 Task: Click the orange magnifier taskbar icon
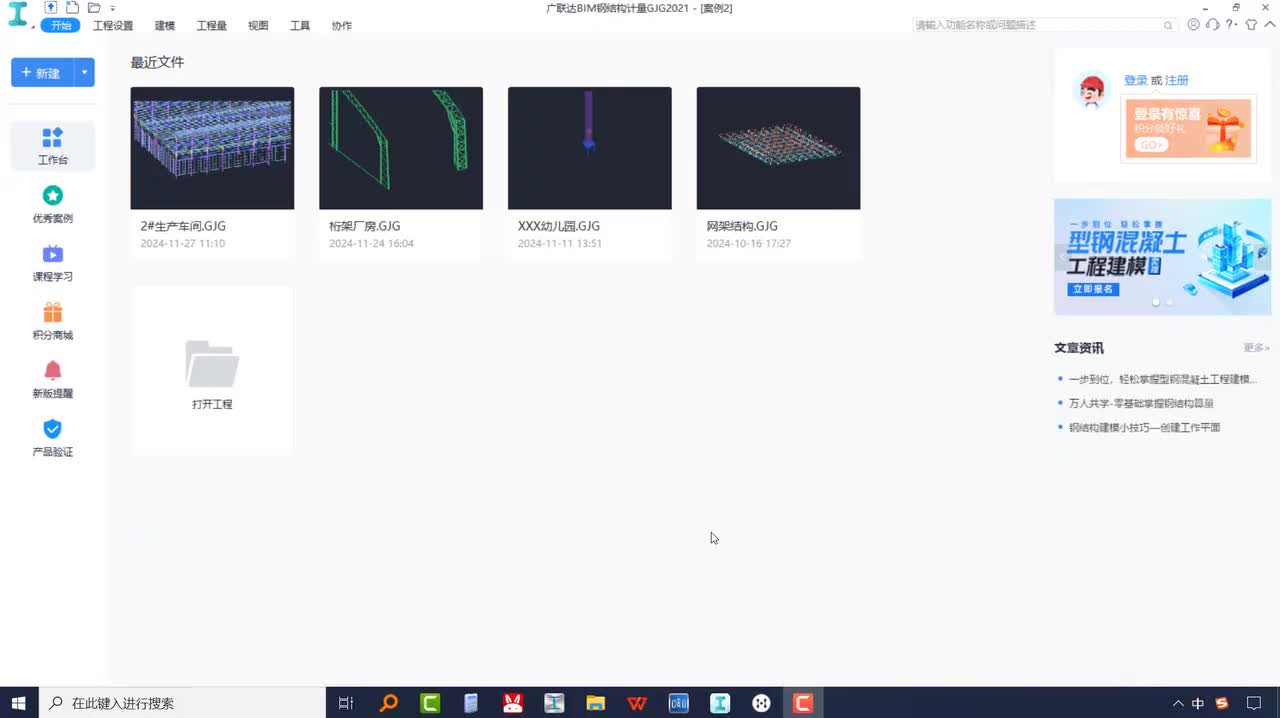389,703
